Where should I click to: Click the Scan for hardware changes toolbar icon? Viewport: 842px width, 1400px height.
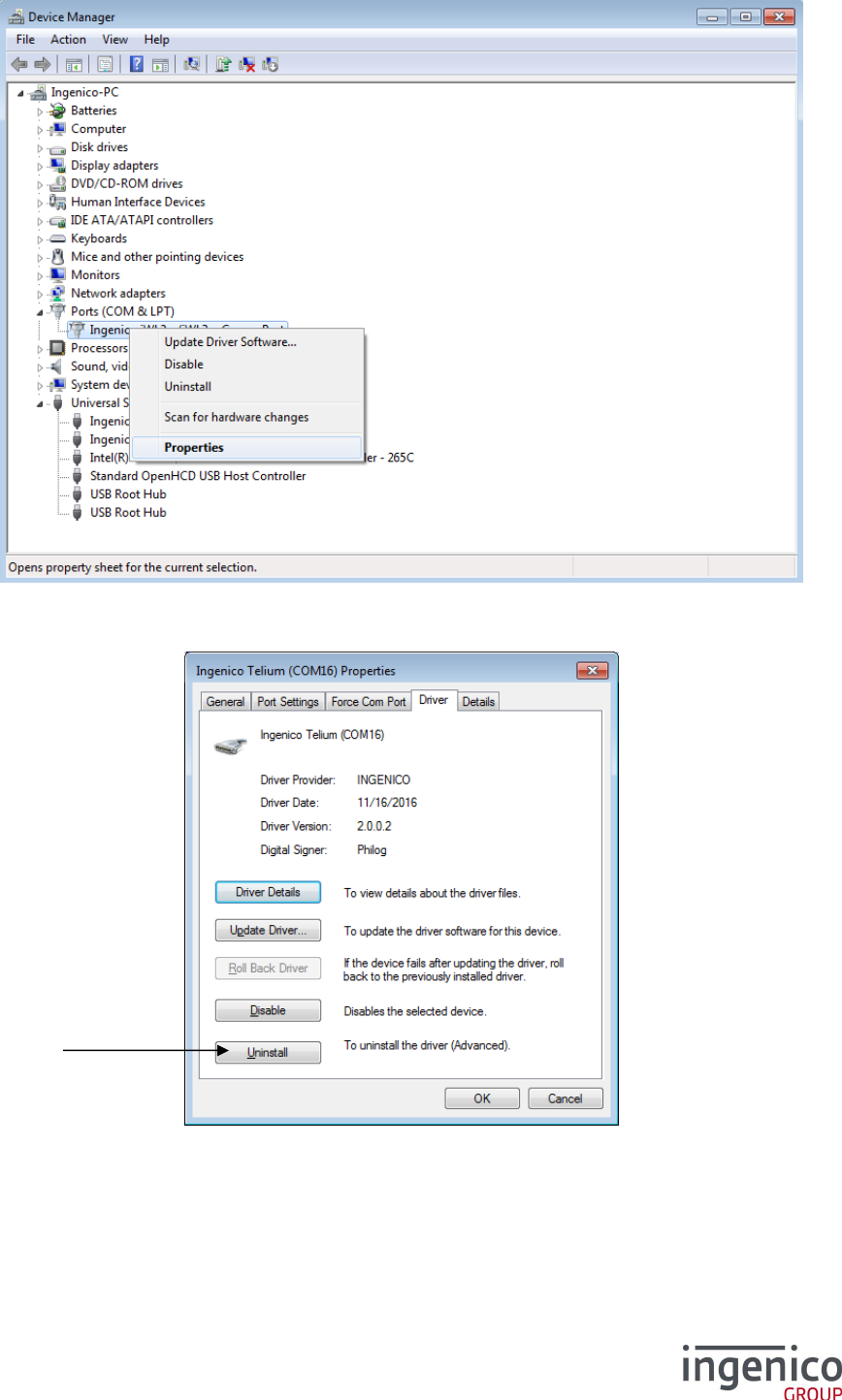coord(192,64)
